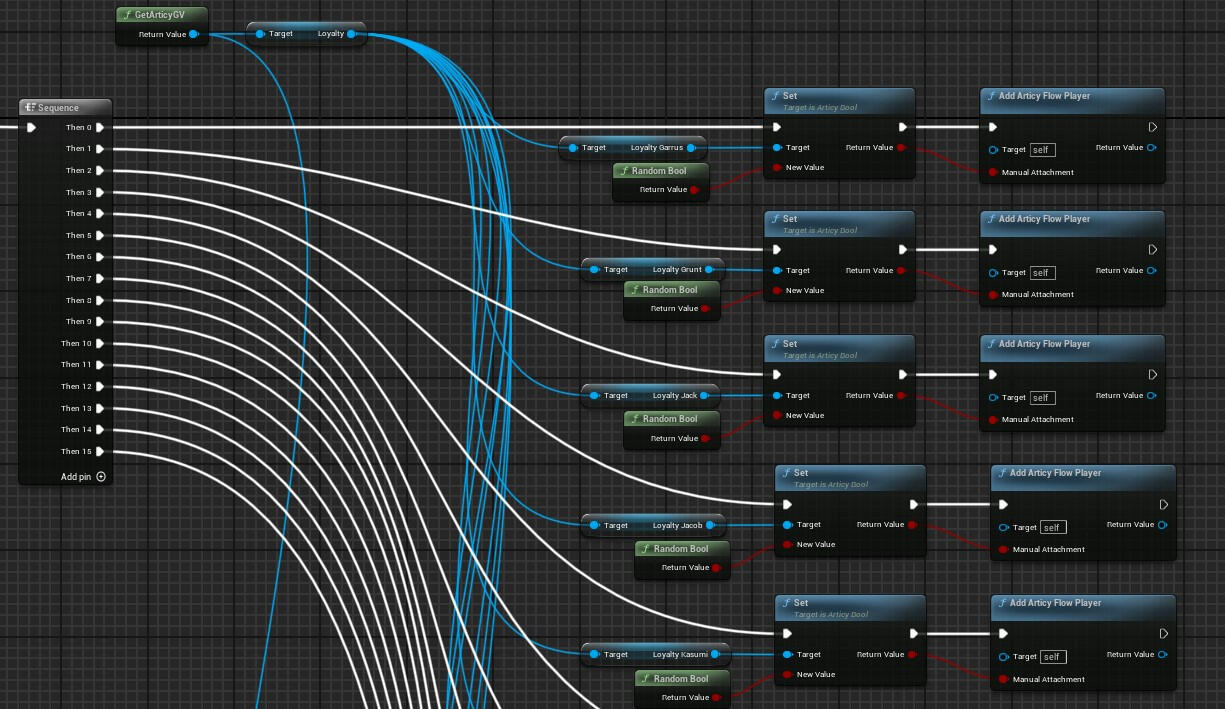The width and height of the screenshot is (1225, 709).
Task: Click the Then 2 execution pin
Action: 100,170
